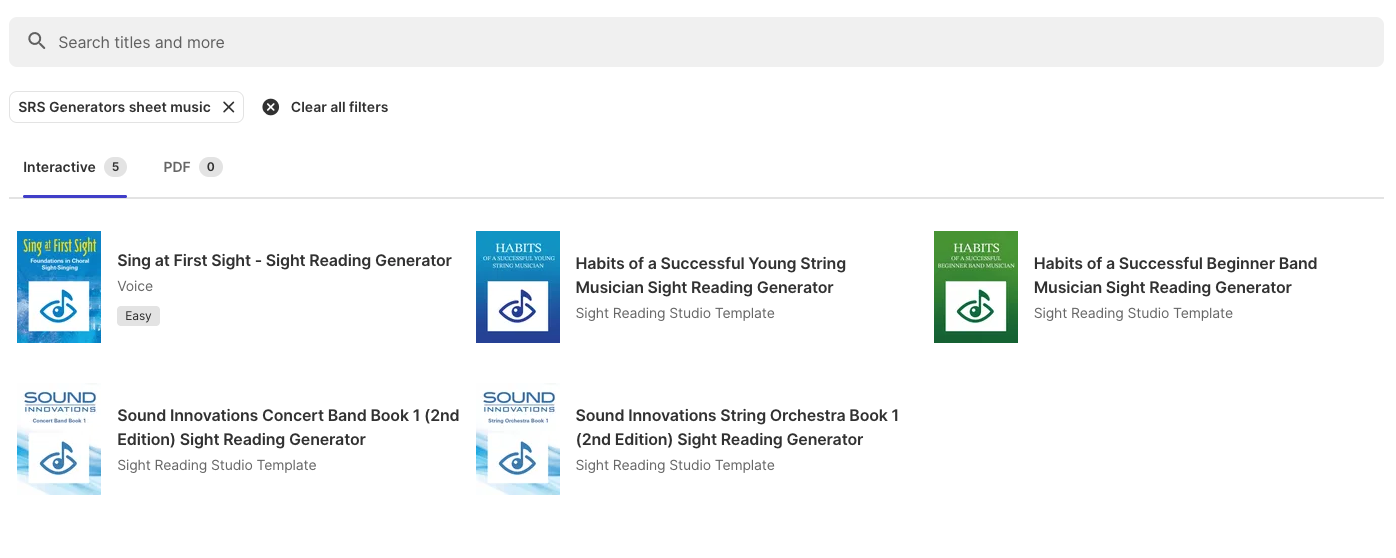Open Habits of a Successful Young String Musician title

(x=711, y=275)
